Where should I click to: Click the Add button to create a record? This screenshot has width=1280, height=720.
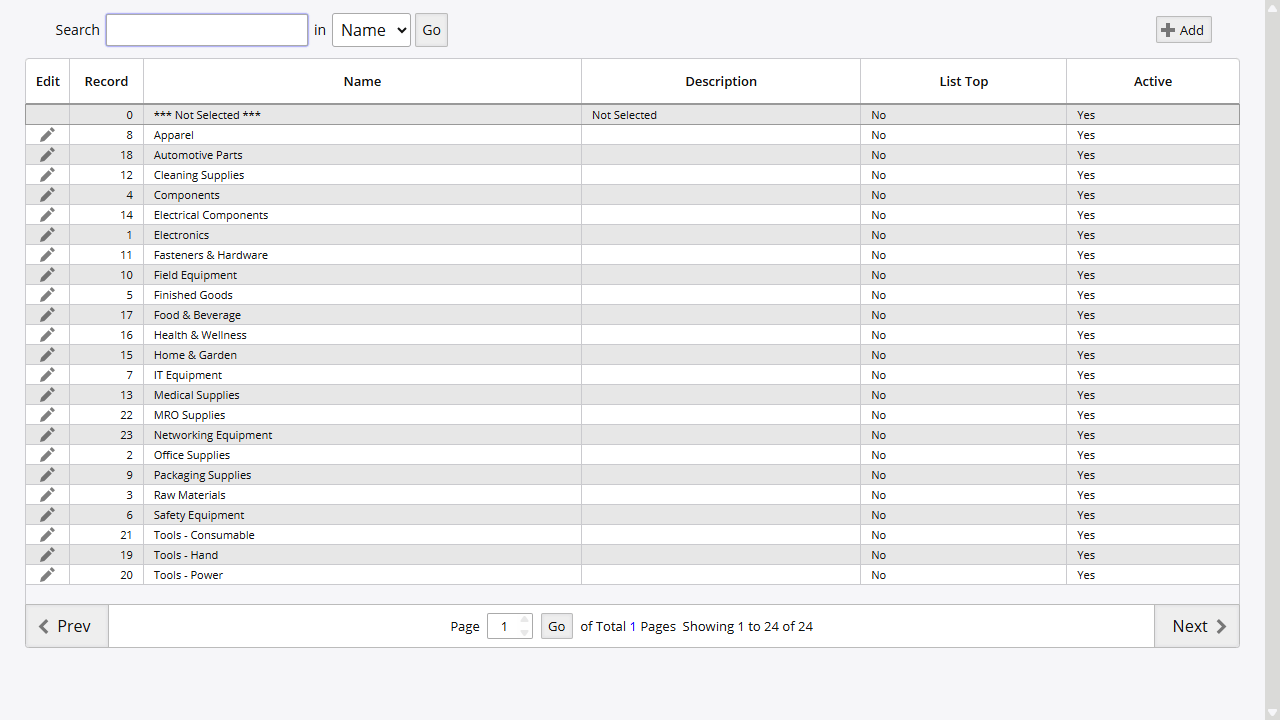[x=1183, y=29]
